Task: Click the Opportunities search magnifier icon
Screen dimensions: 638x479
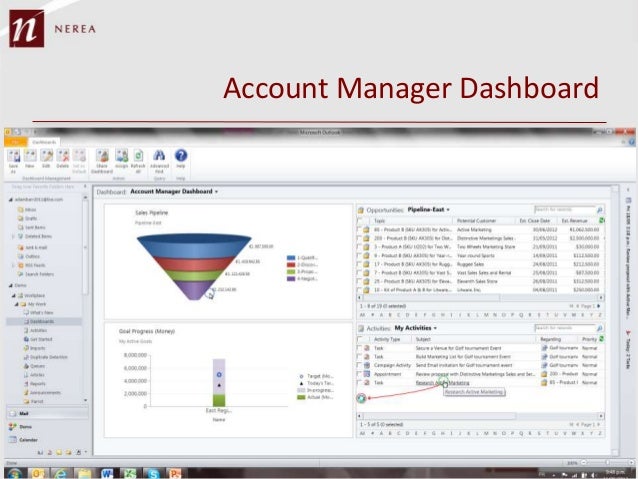Action: click(x=599, y=210)
